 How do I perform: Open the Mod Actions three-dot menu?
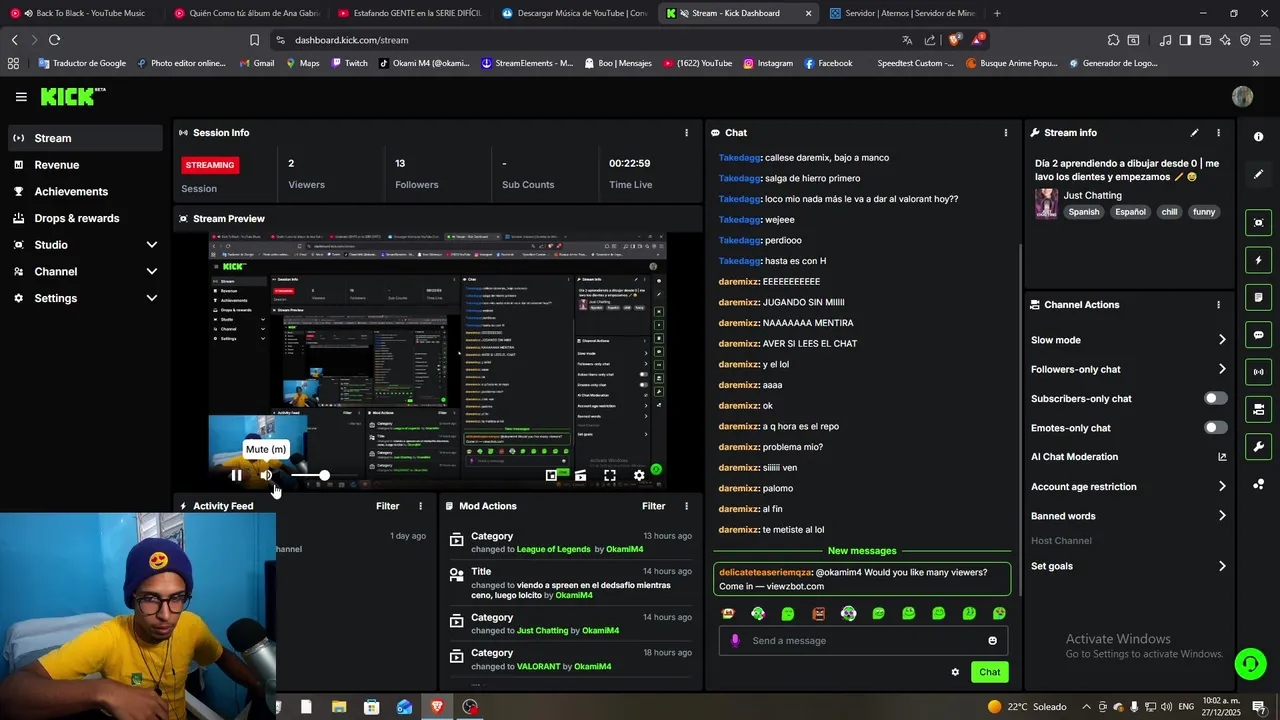(686, 506)
